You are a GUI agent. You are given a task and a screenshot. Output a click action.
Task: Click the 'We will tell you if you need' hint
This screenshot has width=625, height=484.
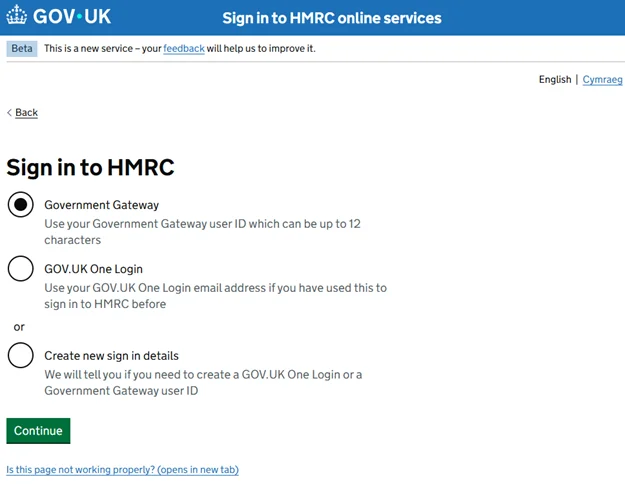click(x=203, y=382)
